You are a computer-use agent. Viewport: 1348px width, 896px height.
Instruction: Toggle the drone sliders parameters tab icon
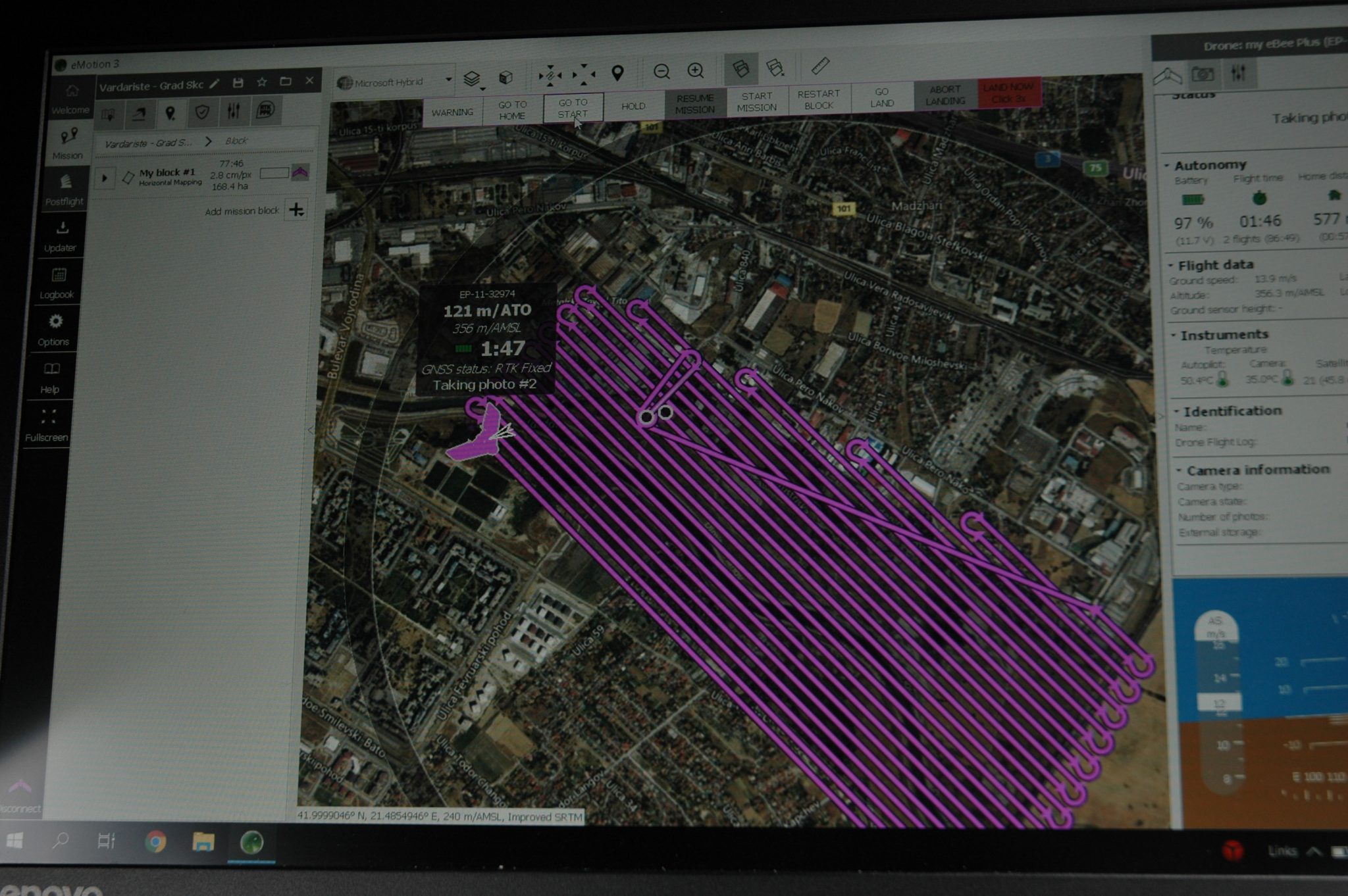coord(1239,74)
